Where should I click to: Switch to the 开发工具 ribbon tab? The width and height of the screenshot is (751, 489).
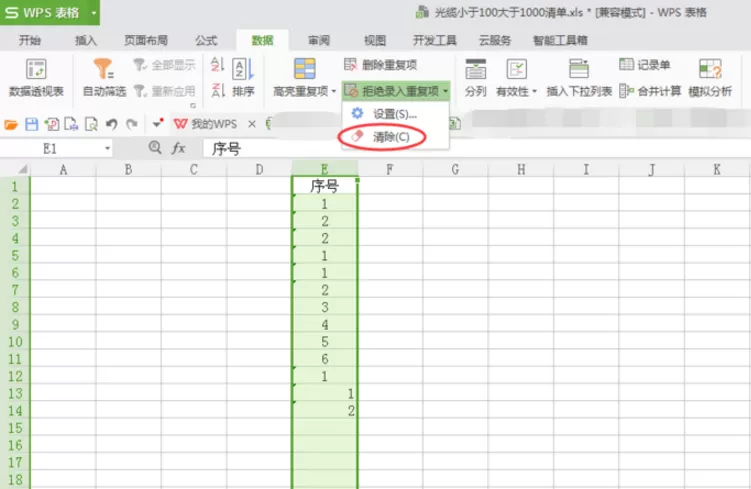(x=435, y=40)
